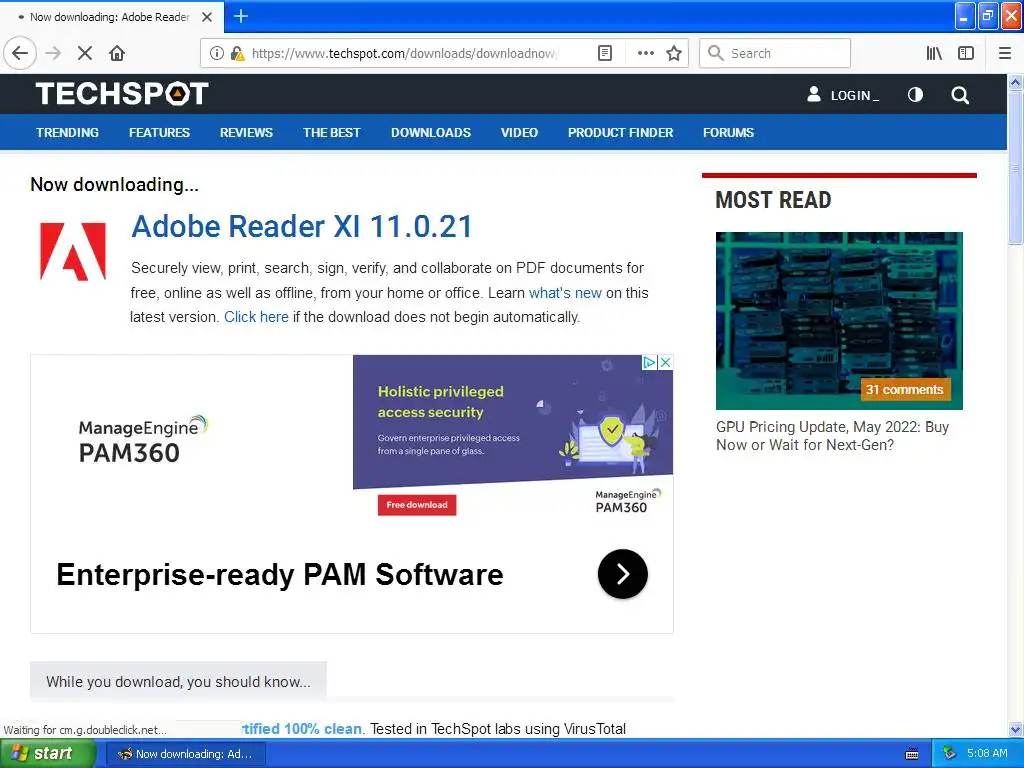The width and height of the screenshot is (1024, 768).
Task: Click the LOGIN link
Action: pos(854,95)
